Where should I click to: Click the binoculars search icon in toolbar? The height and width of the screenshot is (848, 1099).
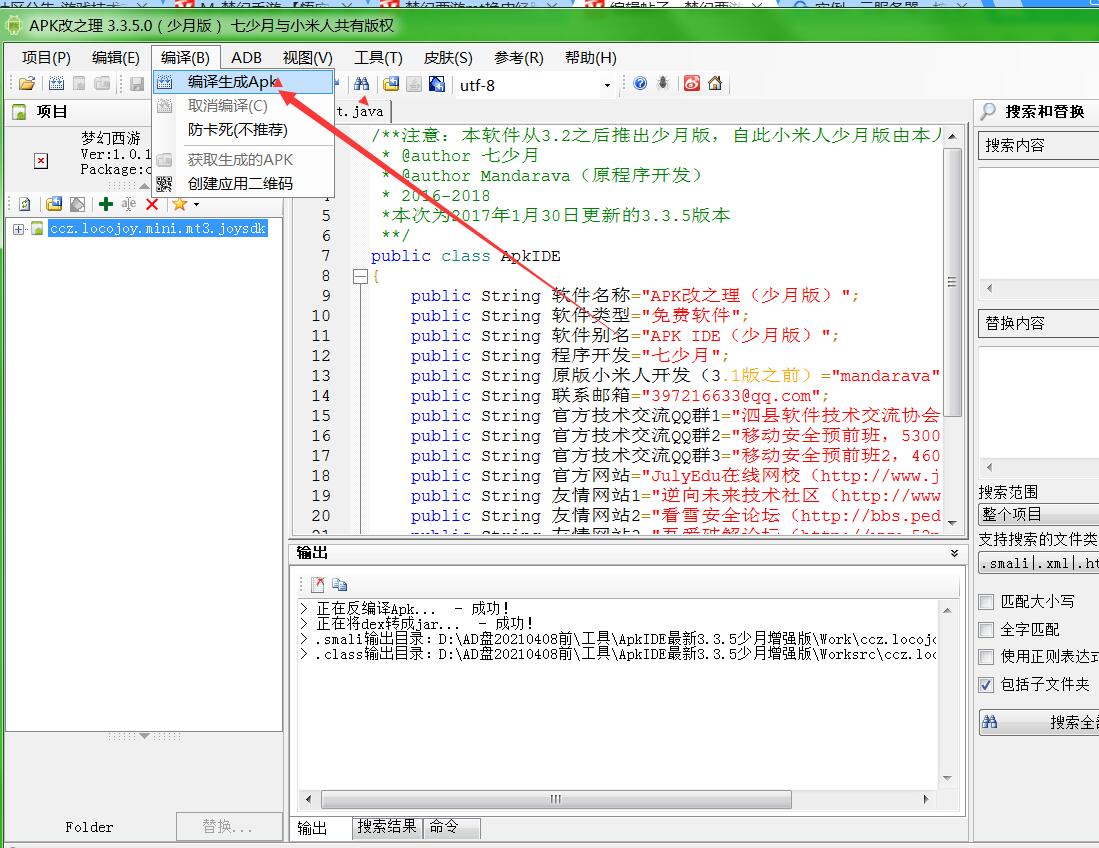coord(362,84)
